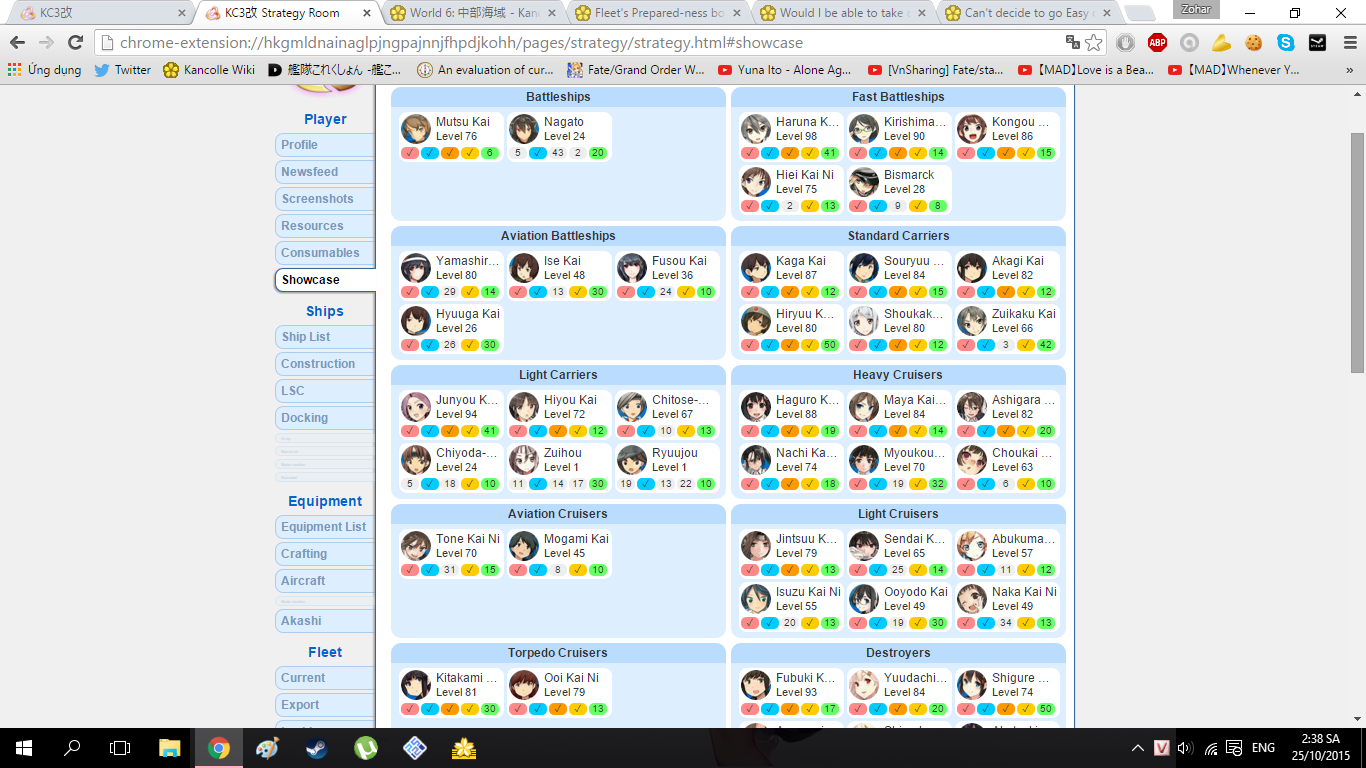Open the Skype extension icon

(x=1285, y=43)
